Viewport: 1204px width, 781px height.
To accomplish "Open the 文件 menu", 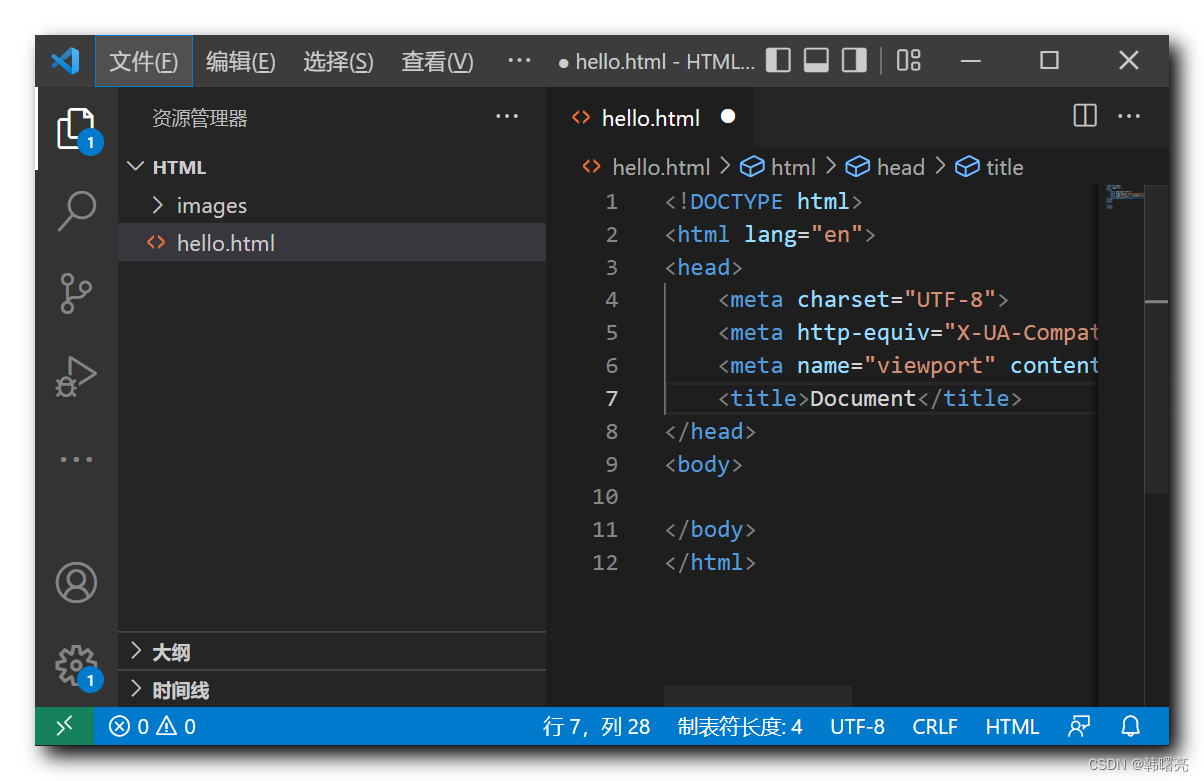I will [143, 61].
